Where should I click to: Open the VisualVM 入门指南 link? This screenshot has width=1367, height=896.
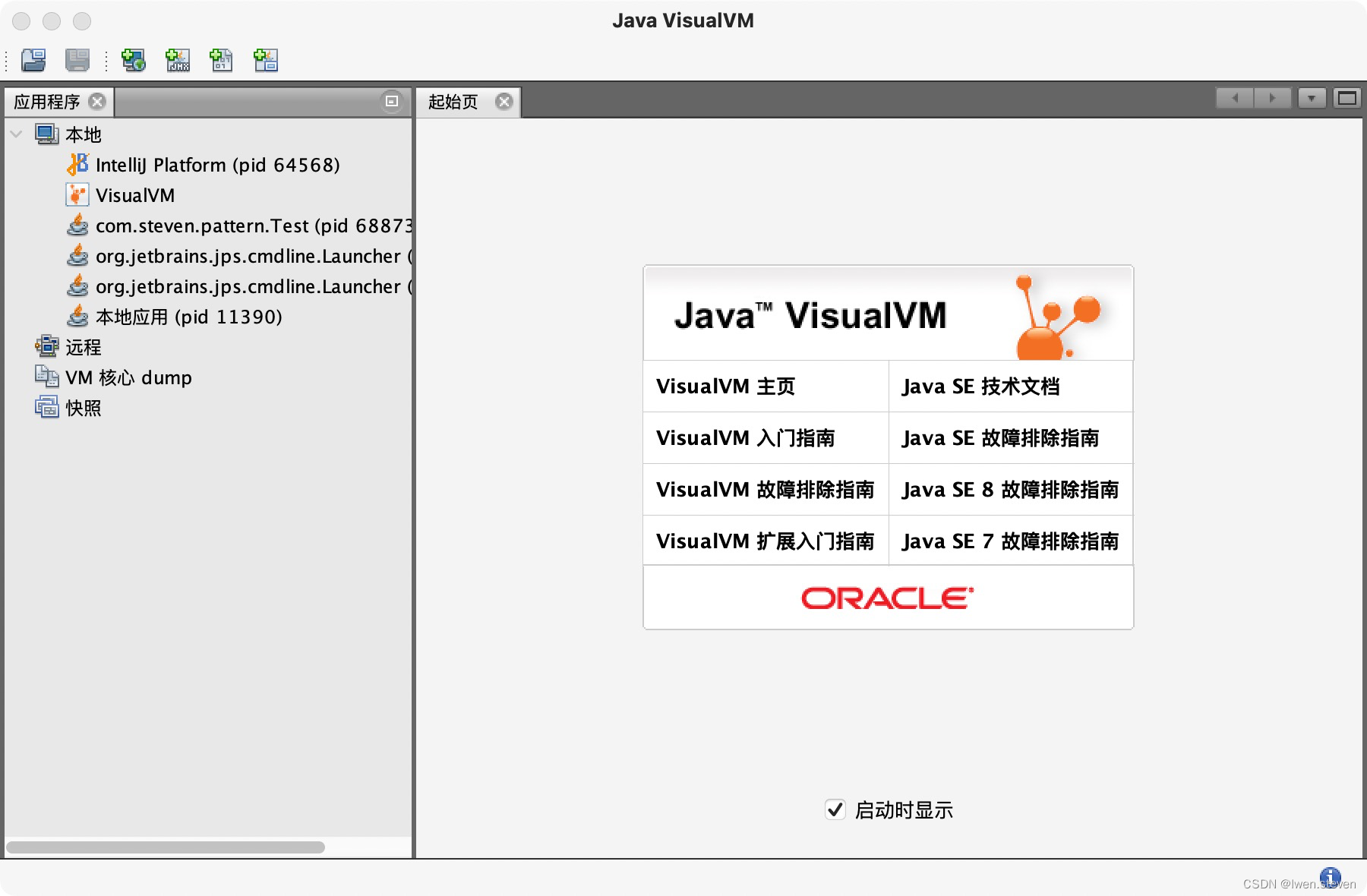pos(746,438)
